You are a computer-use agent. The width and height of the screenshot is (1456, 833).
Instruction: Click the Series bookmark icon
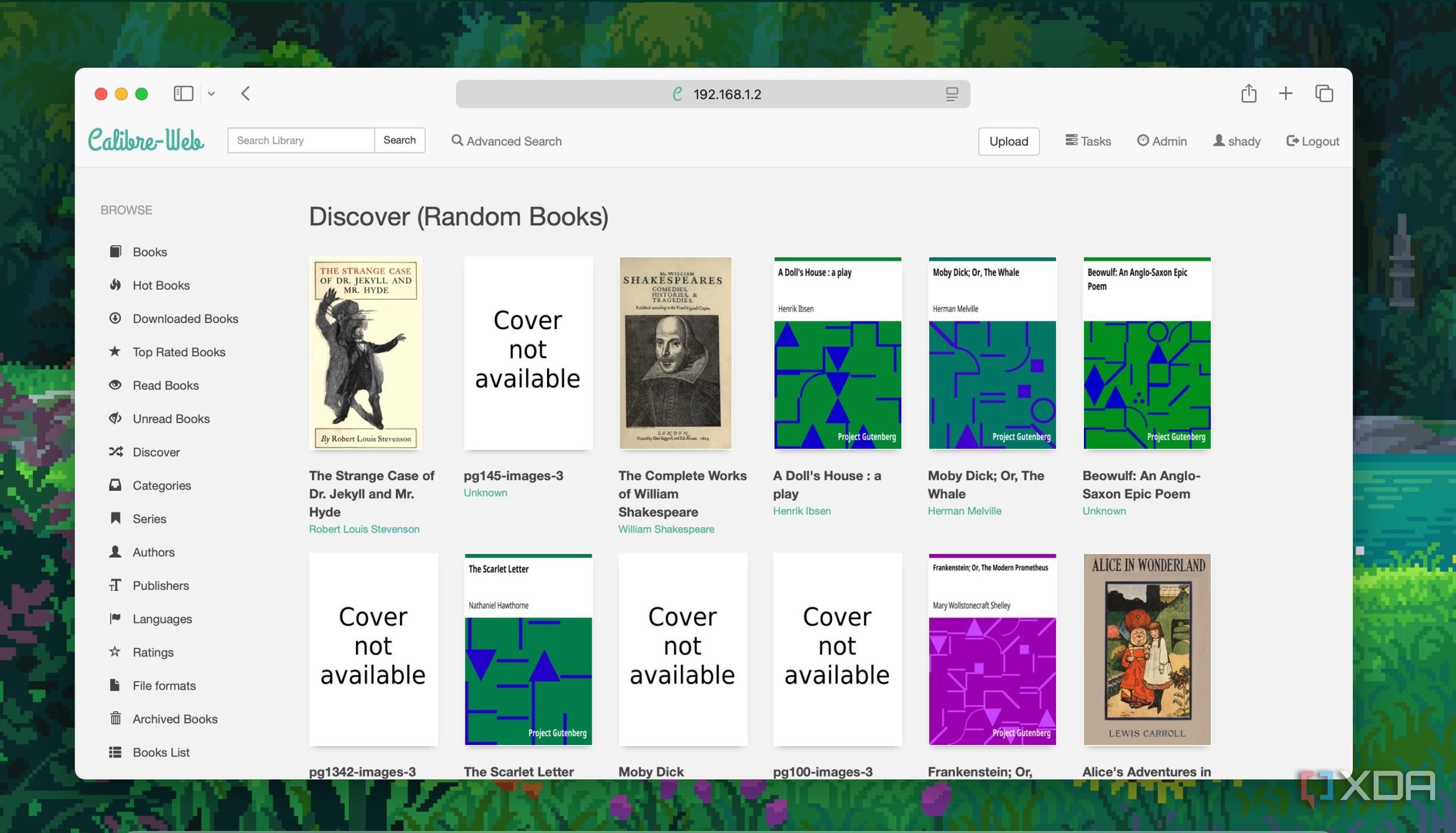coord(115,518)
